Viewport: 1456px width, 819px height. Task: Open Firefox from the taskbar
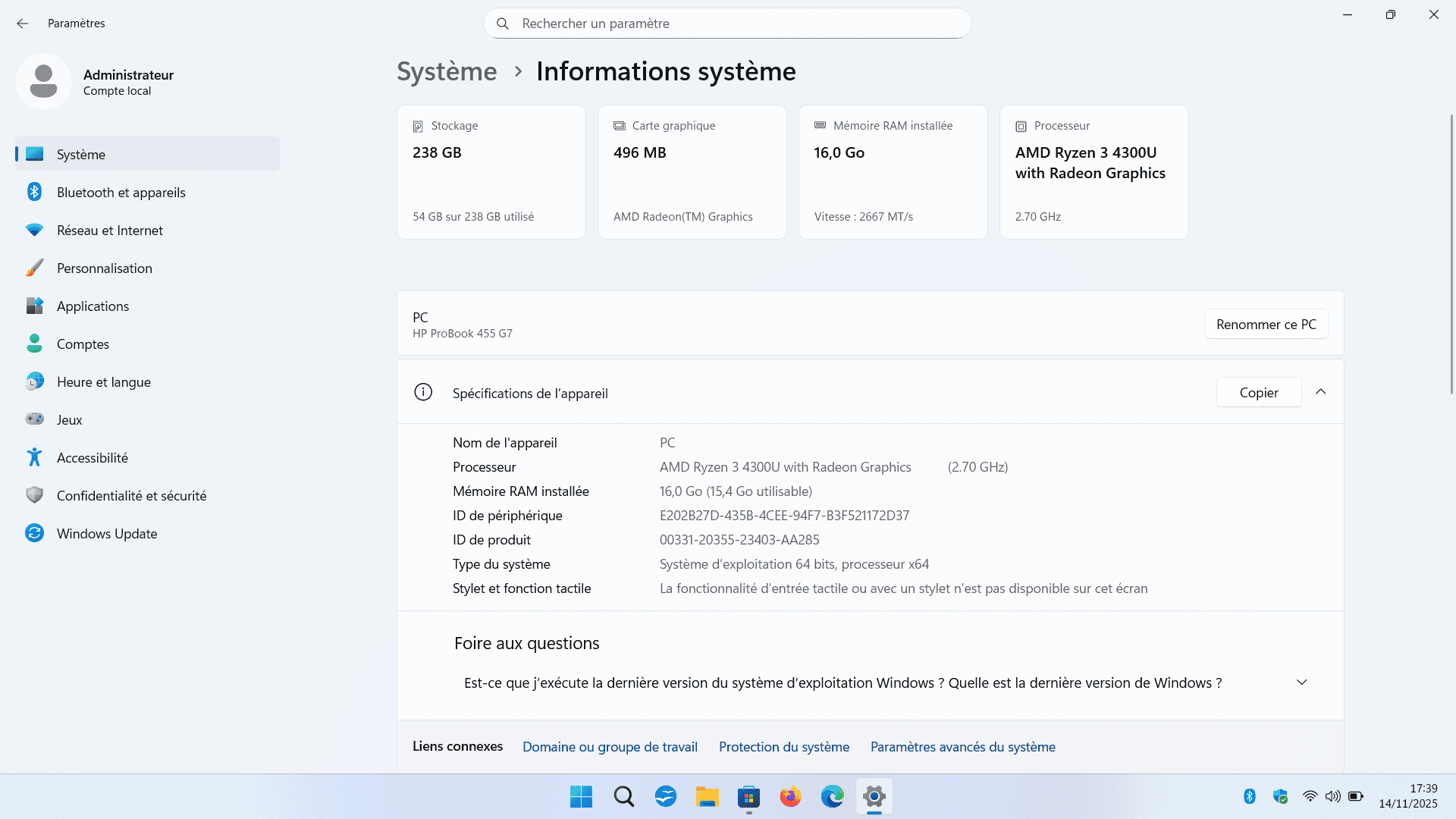790,797
